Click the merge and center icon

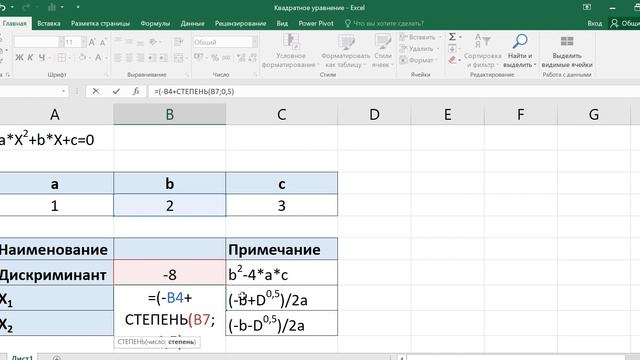coord(178,58)
